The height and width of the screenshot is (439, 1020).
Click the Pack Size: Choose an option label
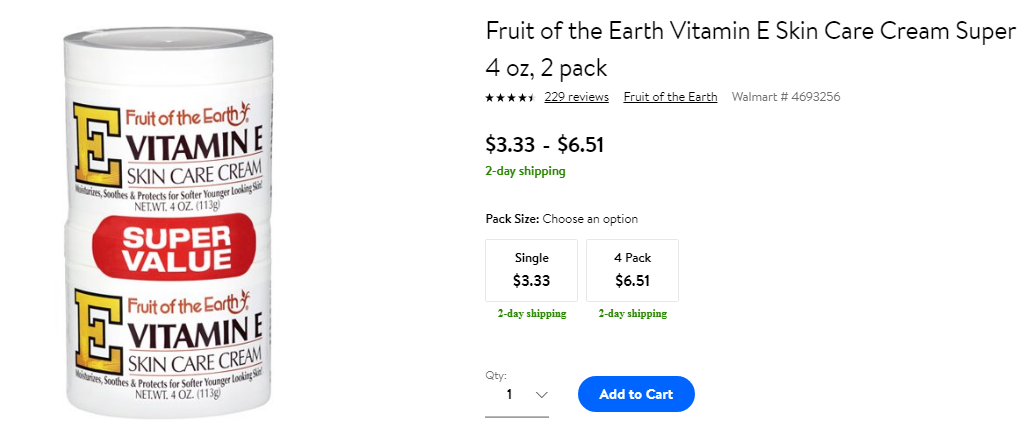click(x=561, y=219)
